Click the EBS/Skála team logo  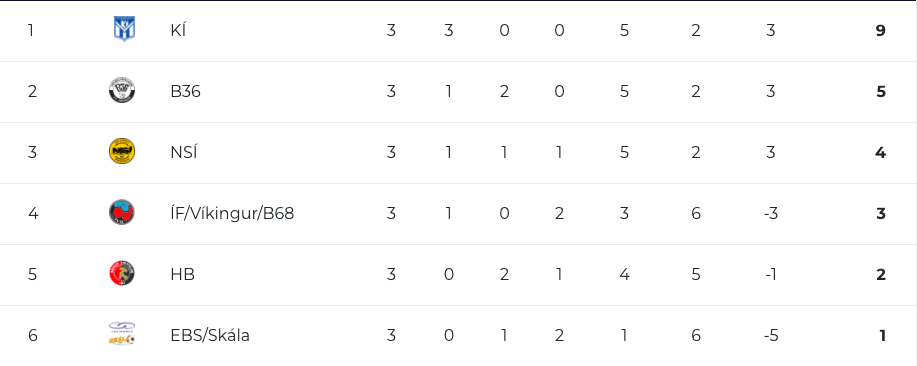click(x=122, y=334)
